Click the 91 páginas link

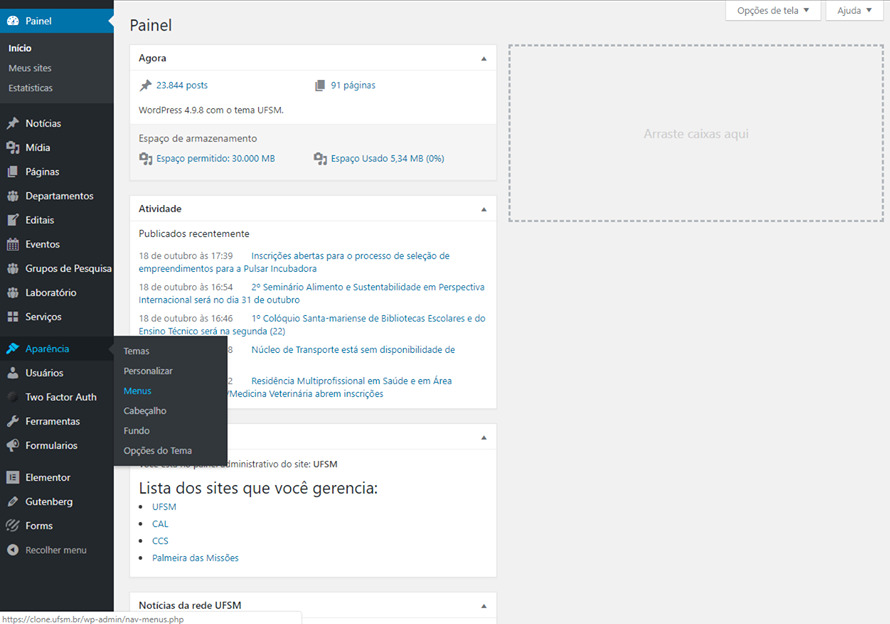coord(353,86)
